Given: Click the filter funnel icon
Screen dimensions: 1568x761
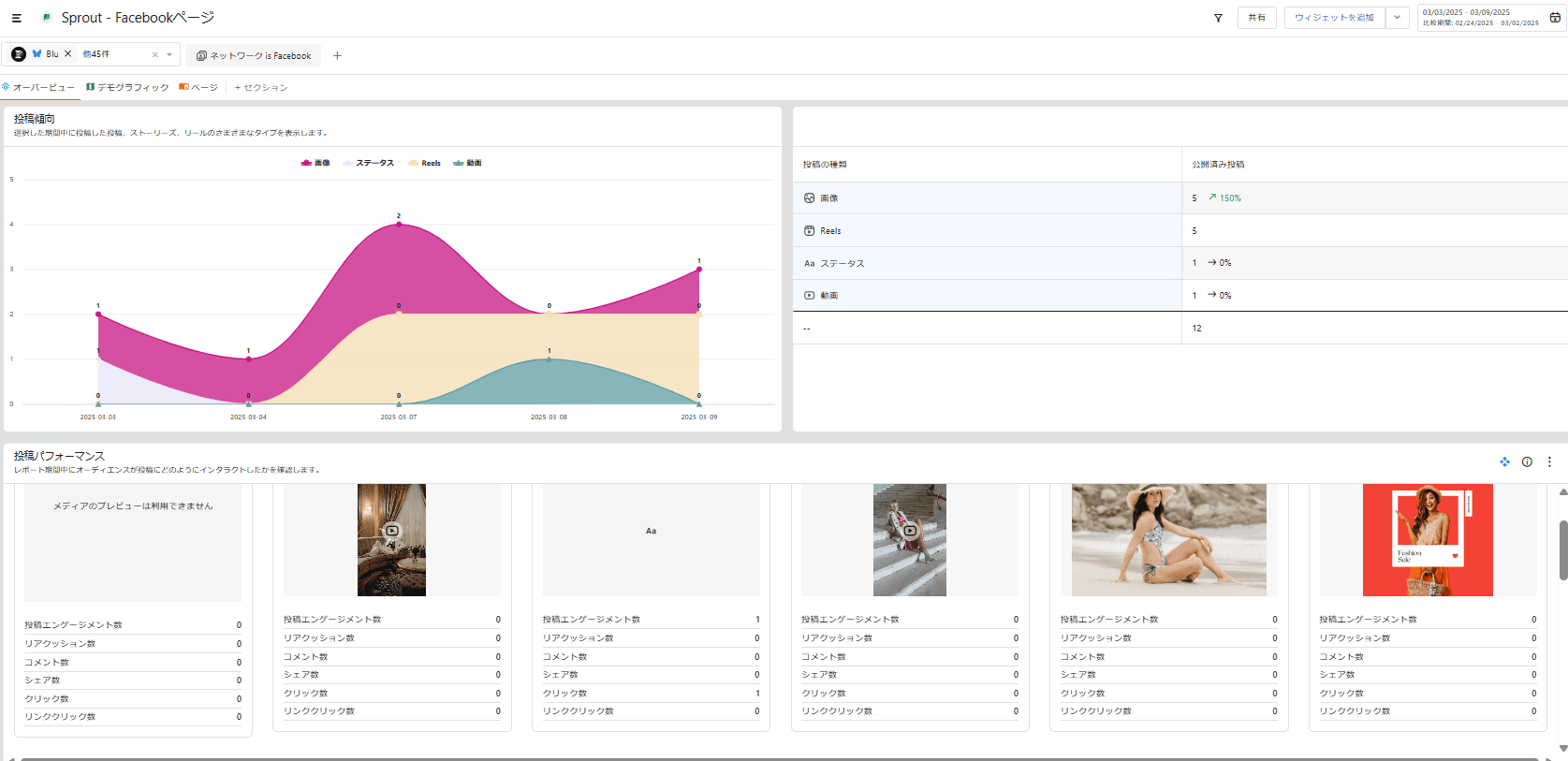Looking at the screenshot, I should click(x=1218, y=18).
